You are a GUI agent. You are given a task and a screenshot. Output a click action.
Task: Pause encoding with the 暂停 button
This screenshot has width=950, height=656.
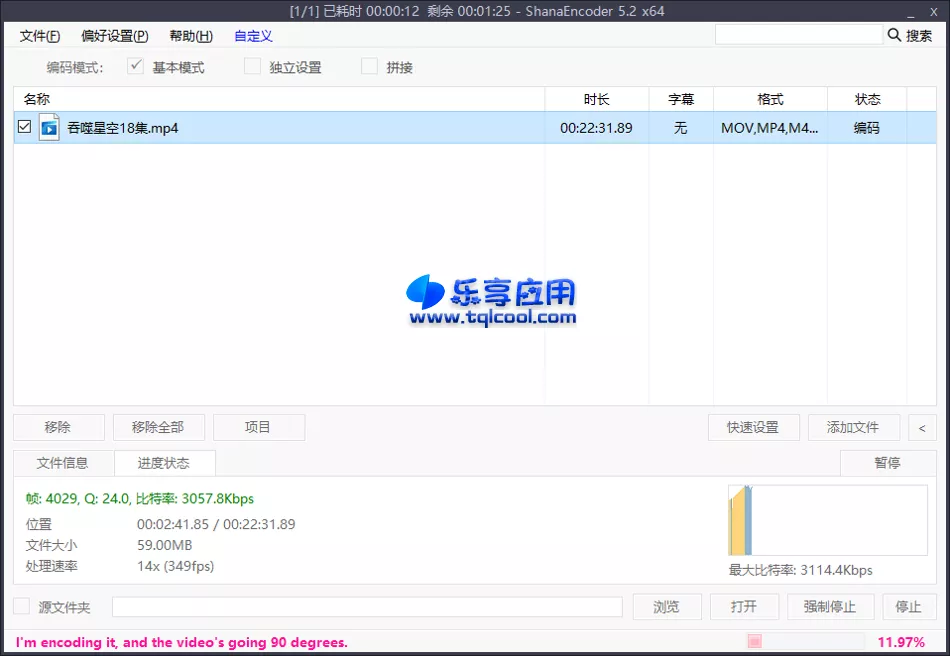point(887,462)
